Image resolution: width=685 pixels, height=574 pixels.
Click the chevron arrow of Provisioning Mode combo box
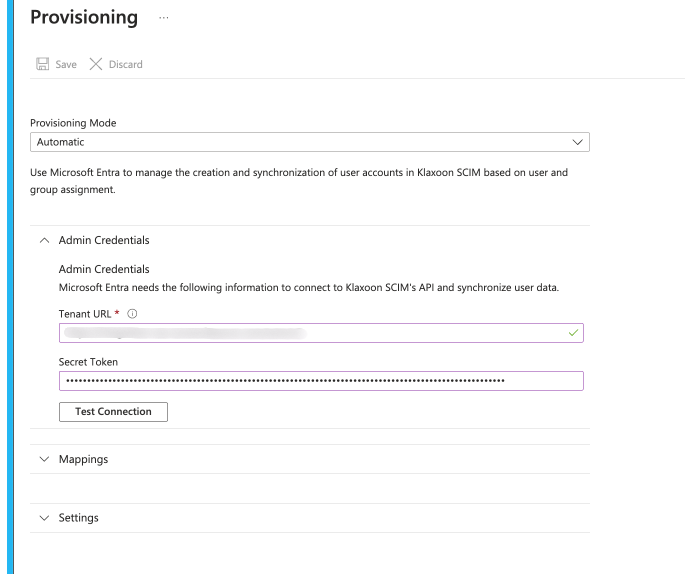click(573, 143)
